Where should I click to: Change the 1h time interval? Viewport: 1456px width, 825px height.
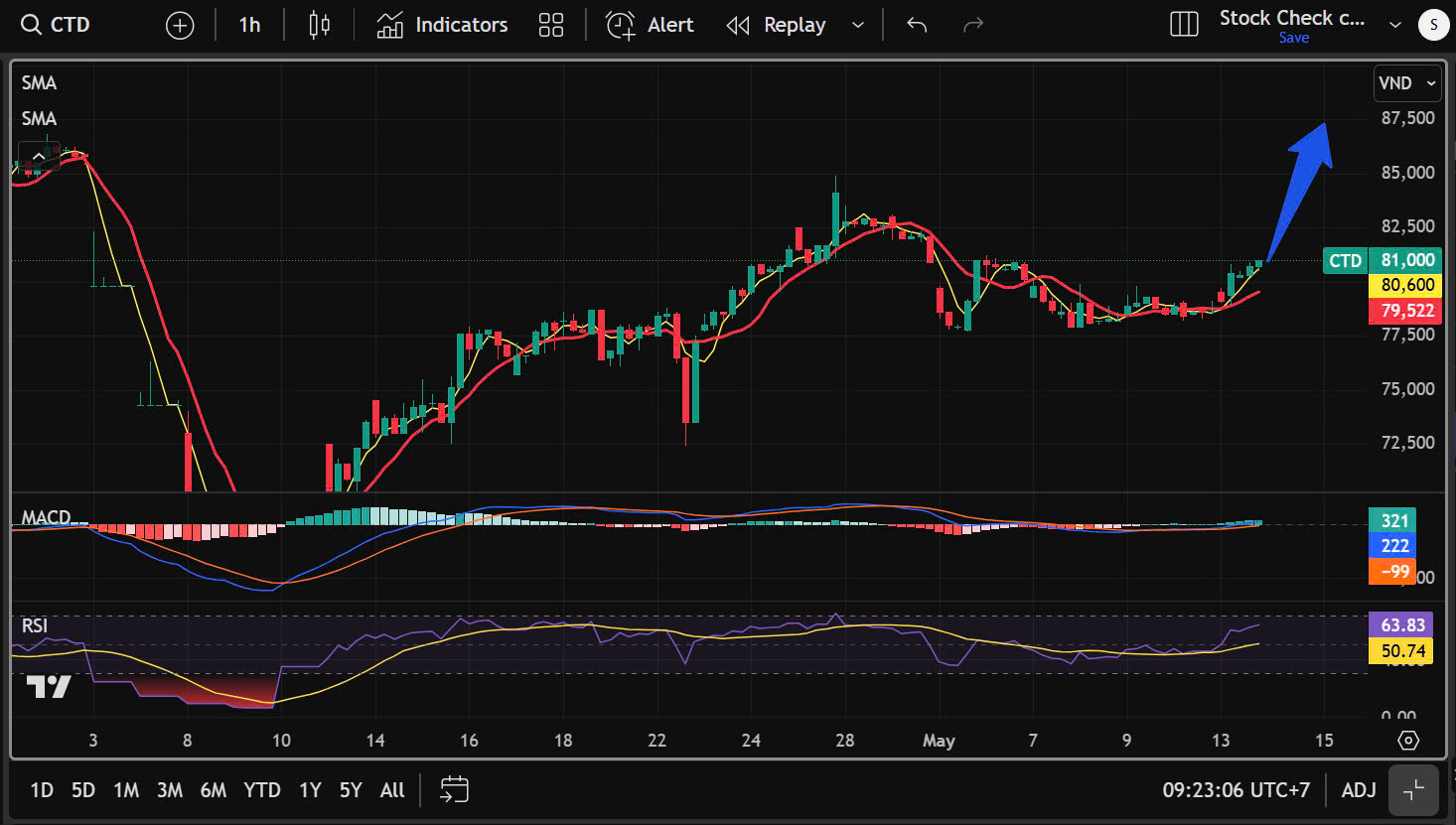click(249, 25)
